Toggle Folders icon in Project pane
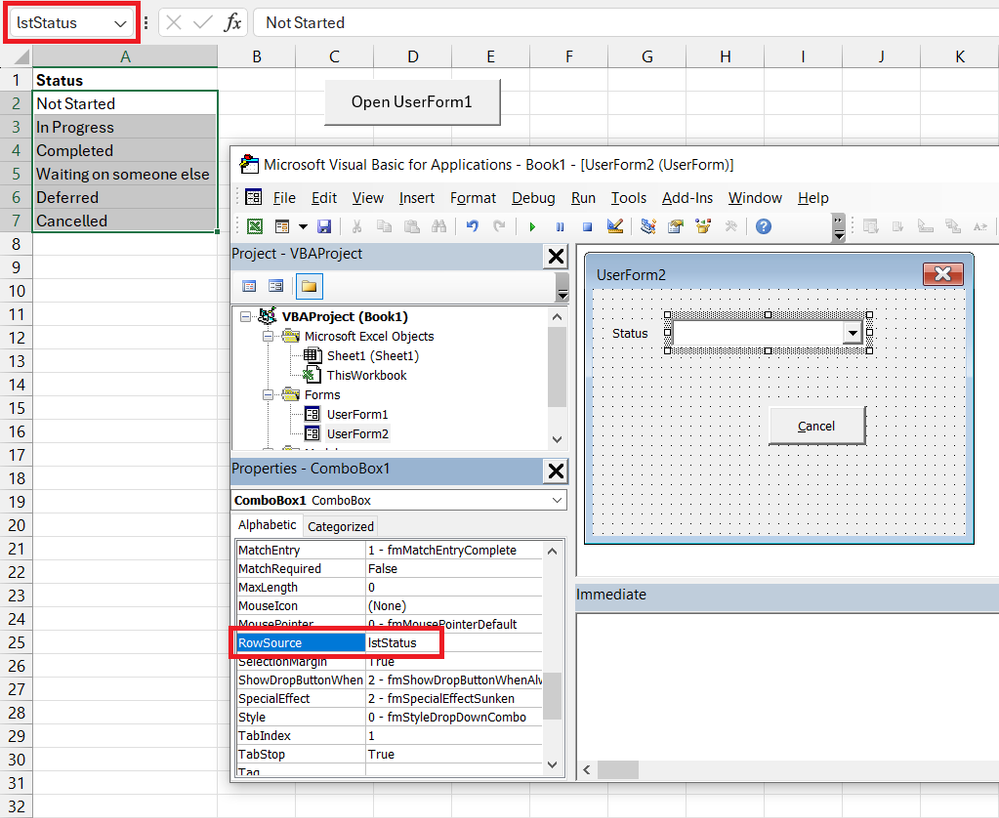This screenshot has height=818, width=999. pos(309,286)
